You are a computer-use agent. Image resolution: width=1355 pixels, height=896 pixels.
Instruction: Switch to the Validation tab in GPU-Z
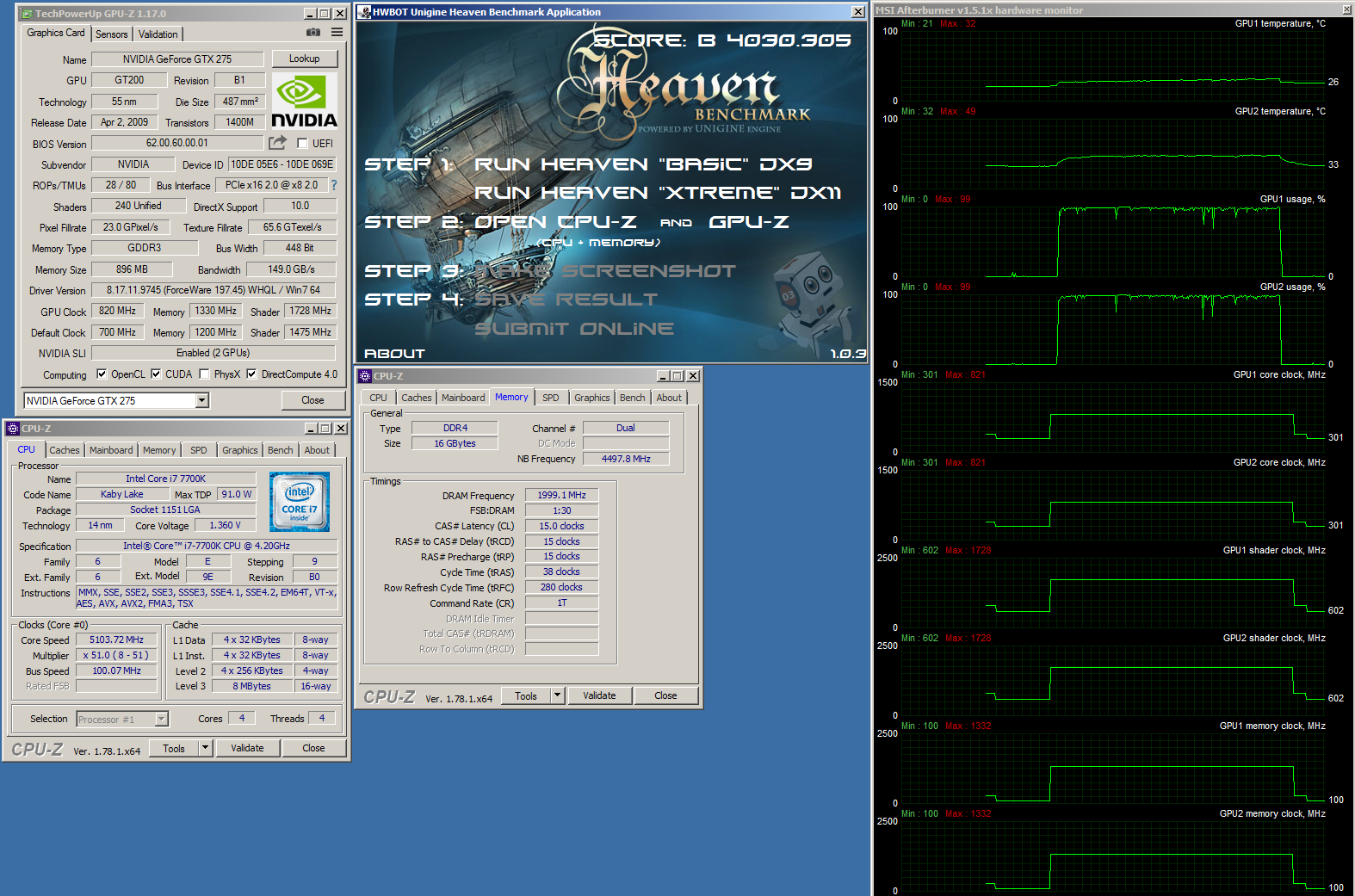click(158, 34)
